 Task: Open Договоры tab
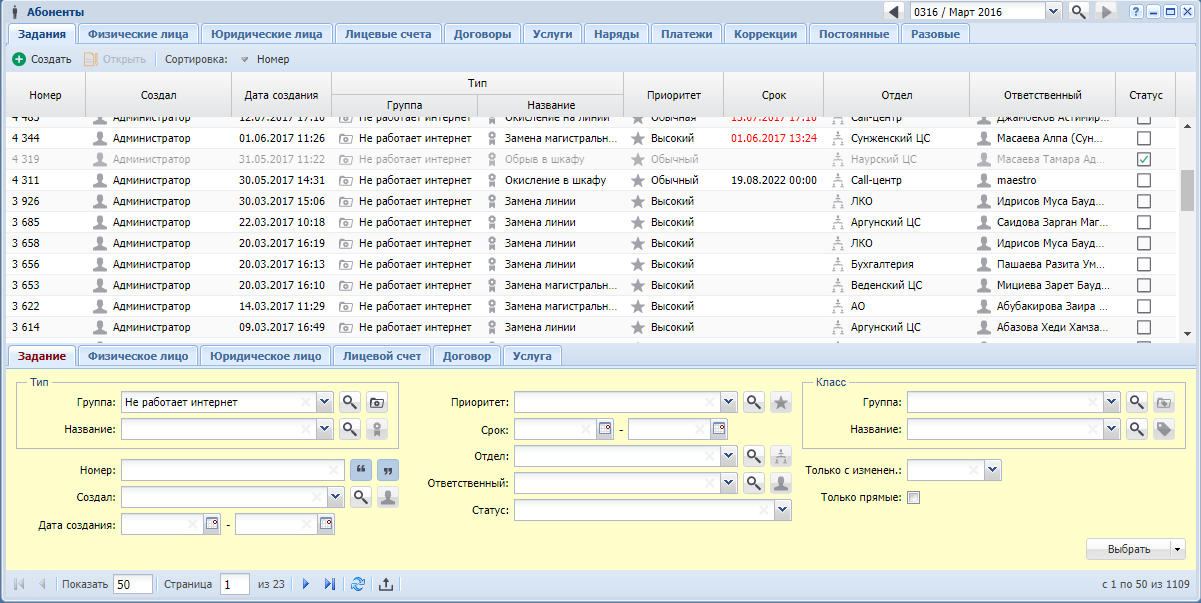(x=482, y=34)
